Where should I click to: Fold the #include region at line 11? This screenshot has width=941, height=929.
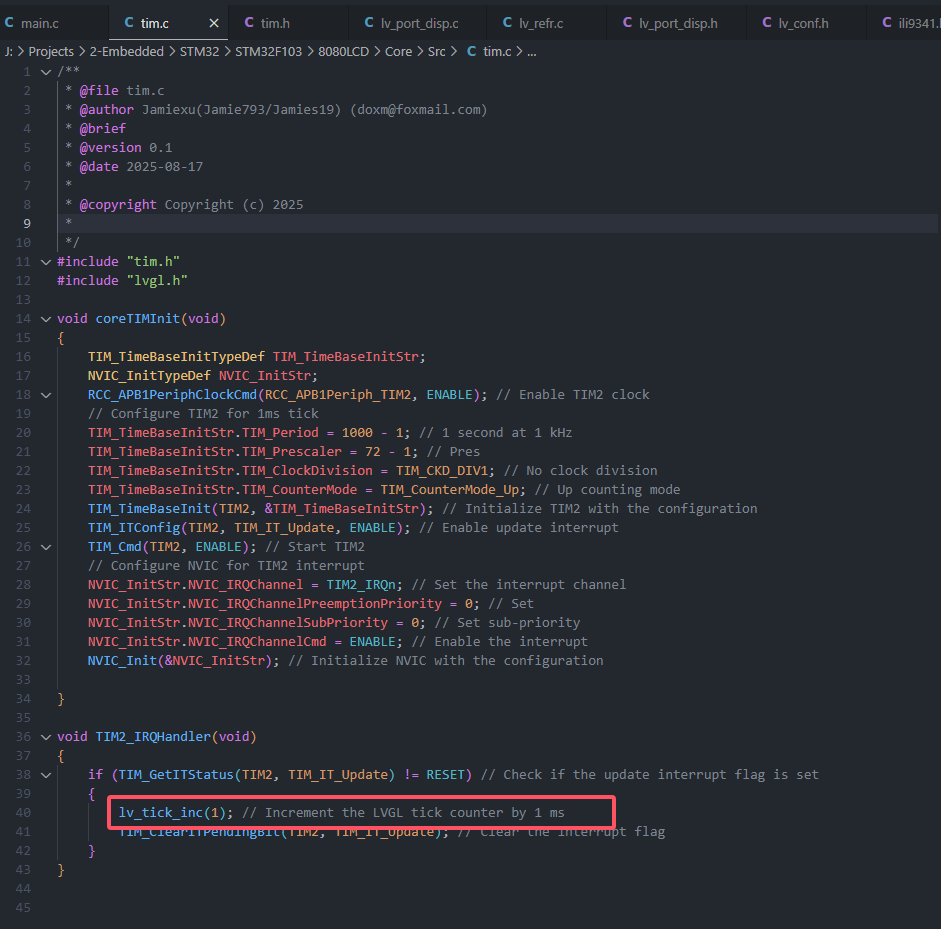46,262
